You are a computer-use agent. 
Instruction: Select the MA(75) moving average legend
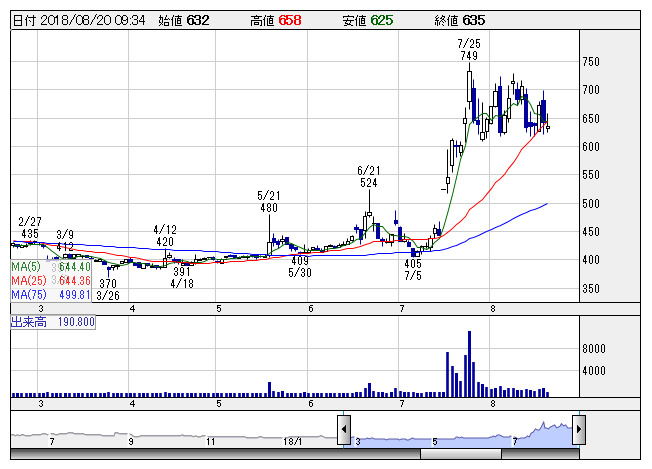[x=51, y=295]
